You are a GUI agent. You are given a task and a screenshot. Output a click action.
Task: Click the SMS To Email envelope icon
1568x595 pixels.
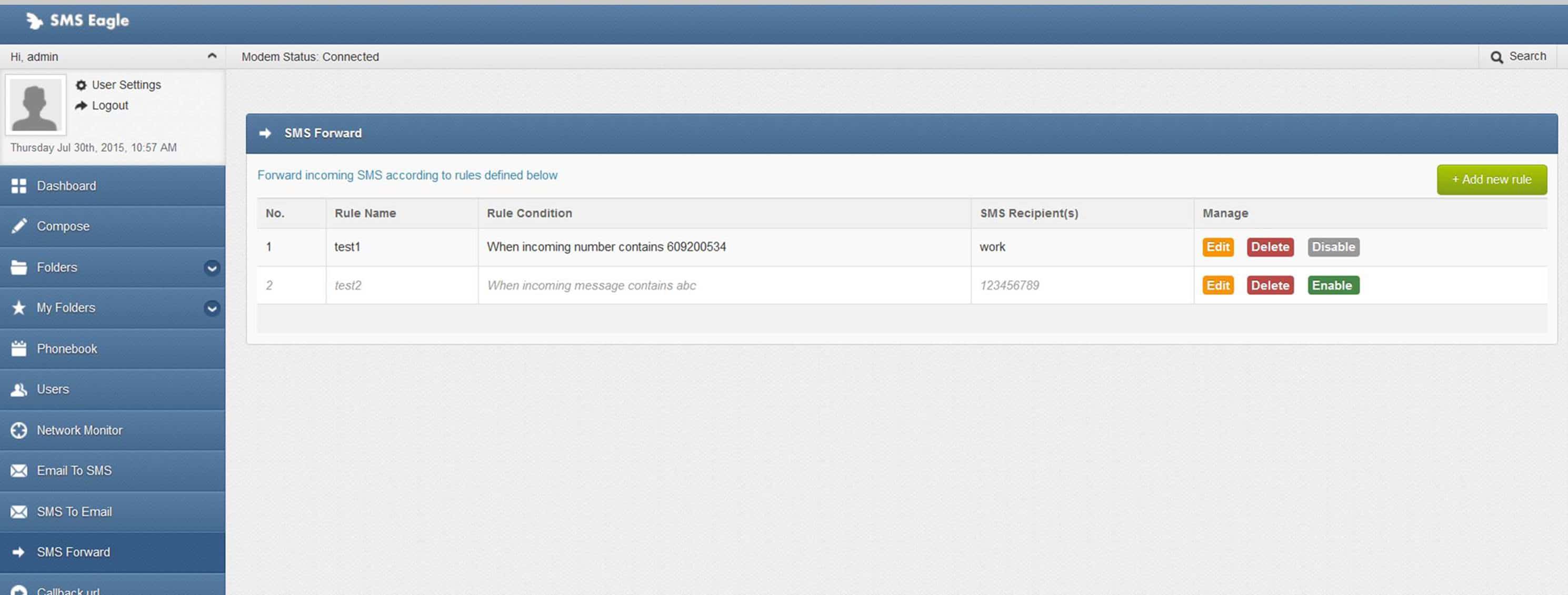click(x=19, y=512)
